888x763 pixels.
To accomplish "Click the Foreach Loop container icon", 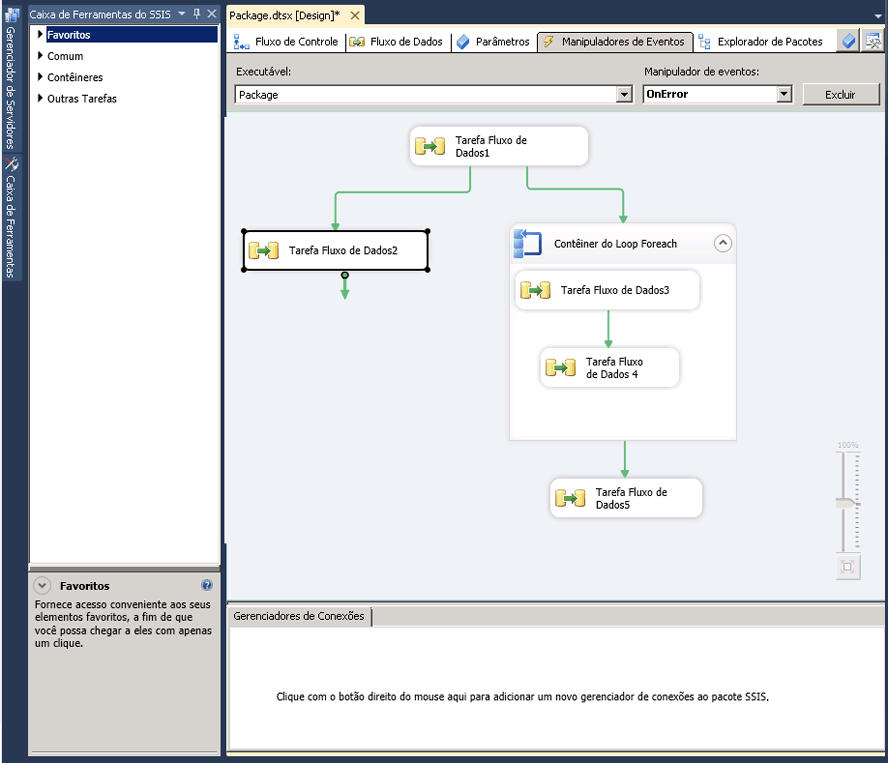I will coord(527,243).
